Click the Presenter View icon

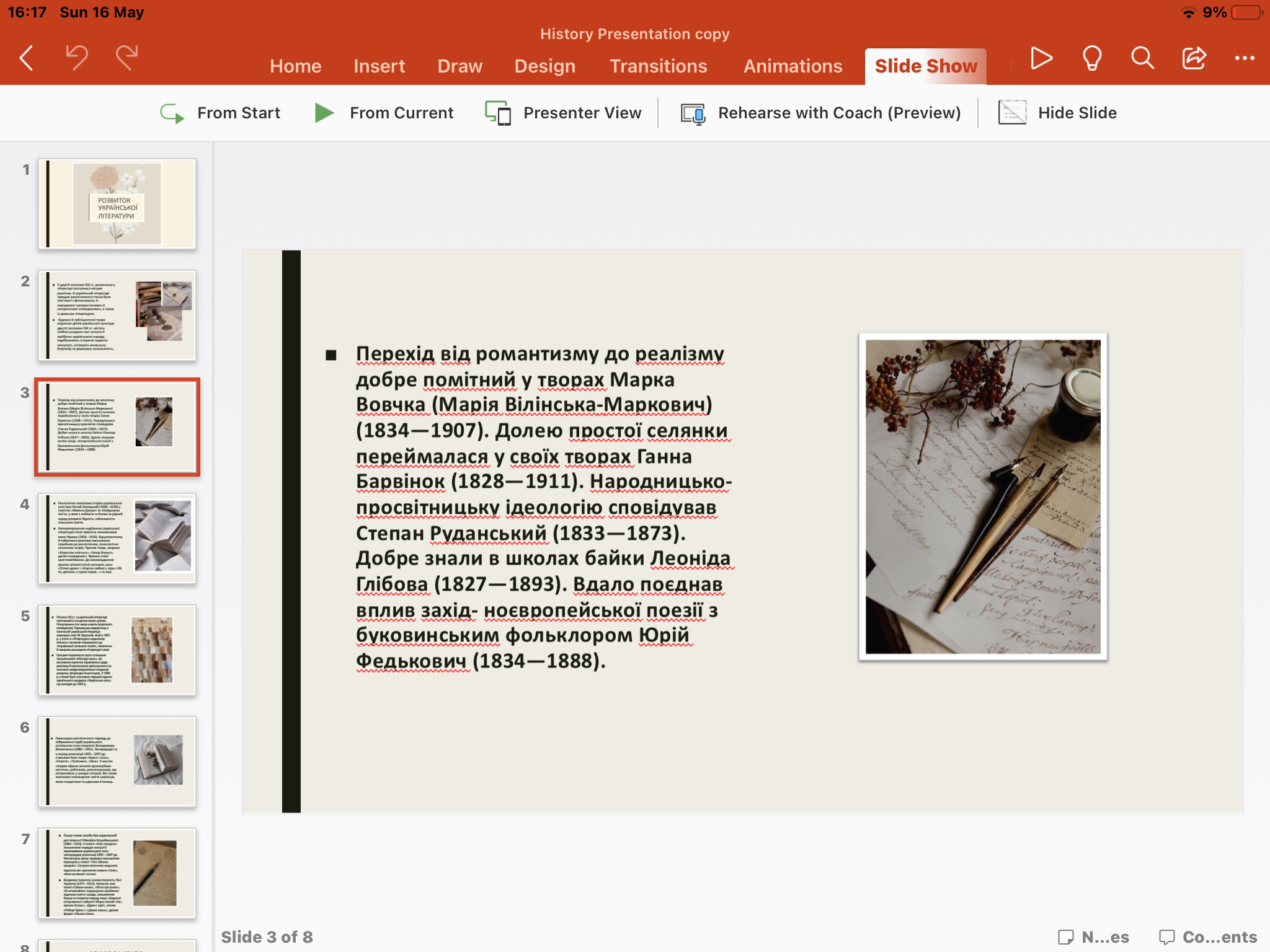498,113
